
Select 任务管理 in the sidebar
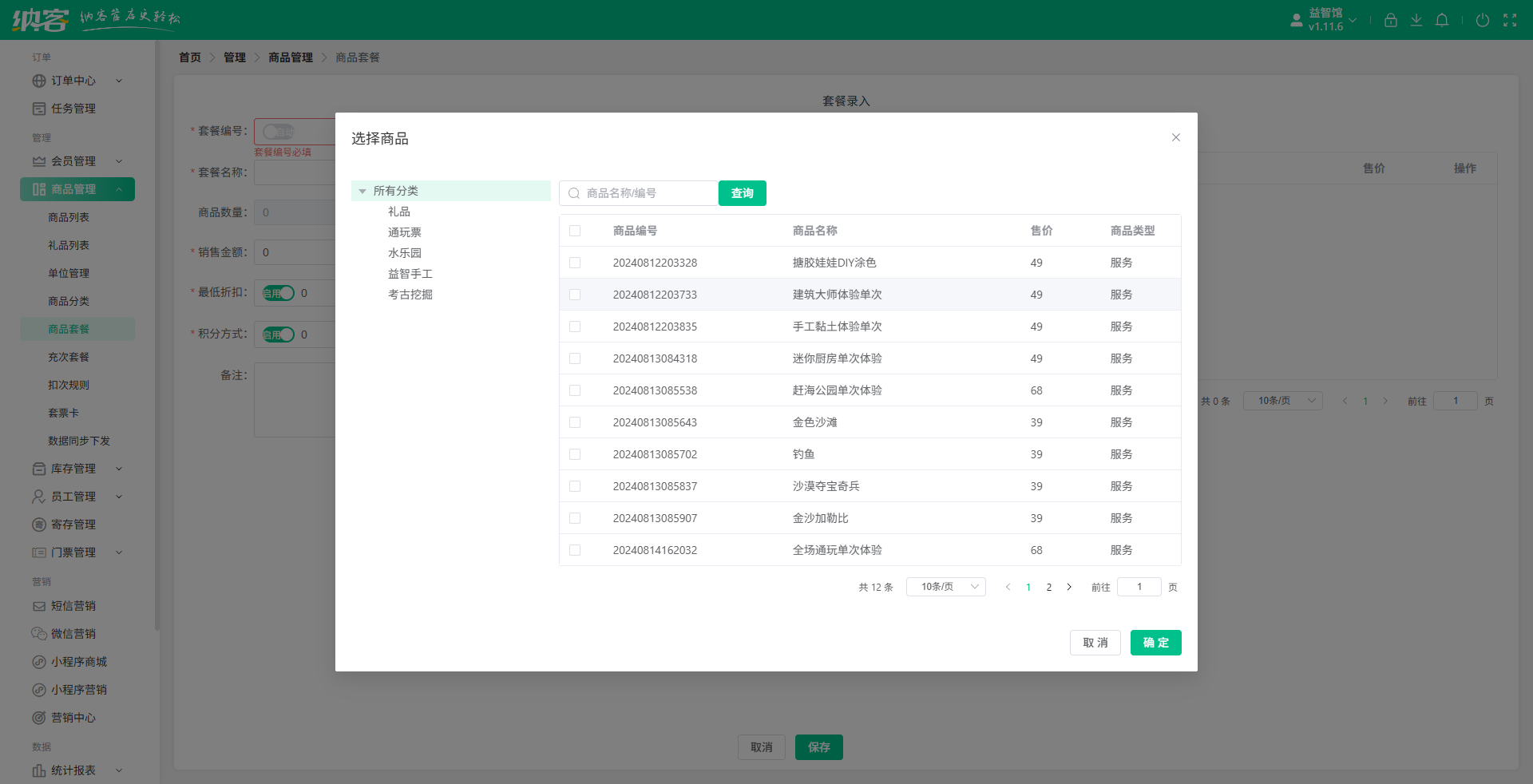pyautogui.click(x=73, y=109)
